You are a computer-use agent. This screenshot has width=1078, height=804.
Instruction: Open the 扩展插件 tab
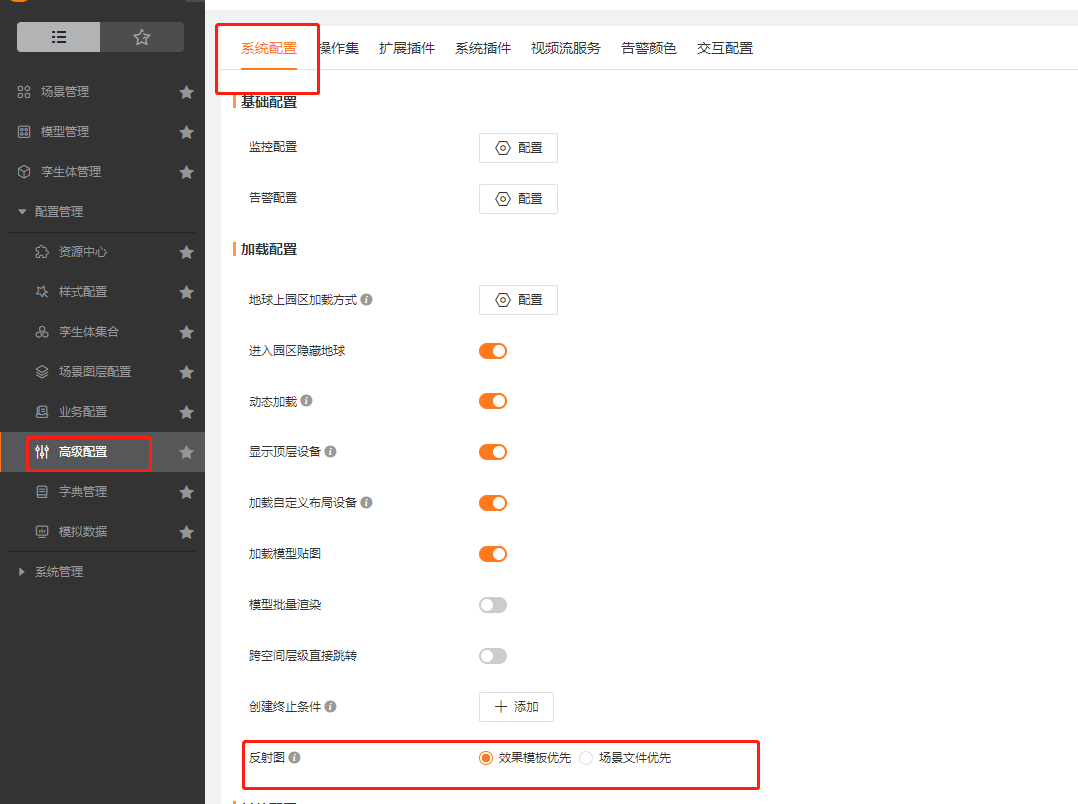tap(407, 48)
